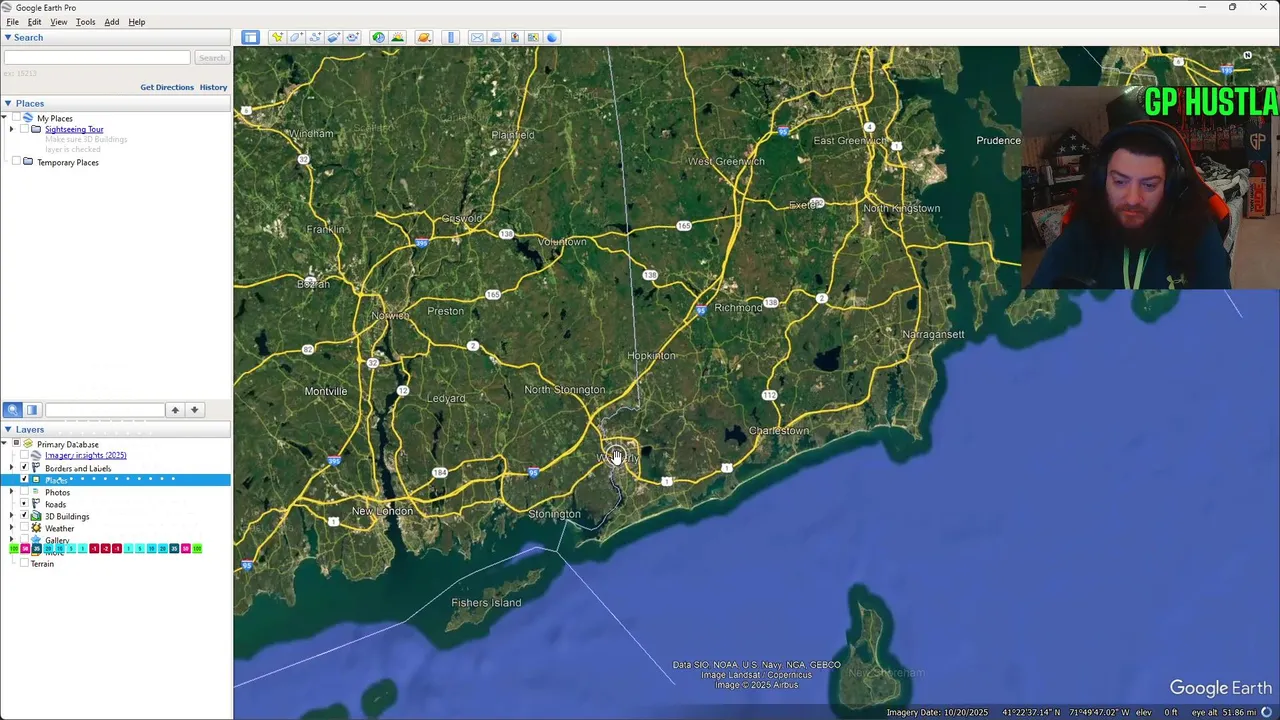Screen dimensions: 1280x720
Task: Show historical imagery clock tool
Action: 378,37
